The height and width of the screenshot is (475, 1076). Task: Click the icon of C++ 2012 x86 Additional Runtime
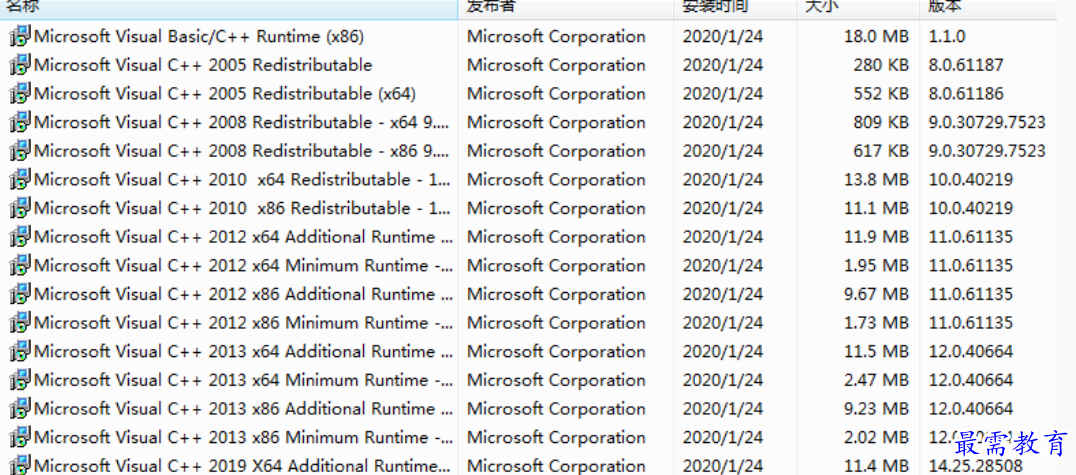20,294
